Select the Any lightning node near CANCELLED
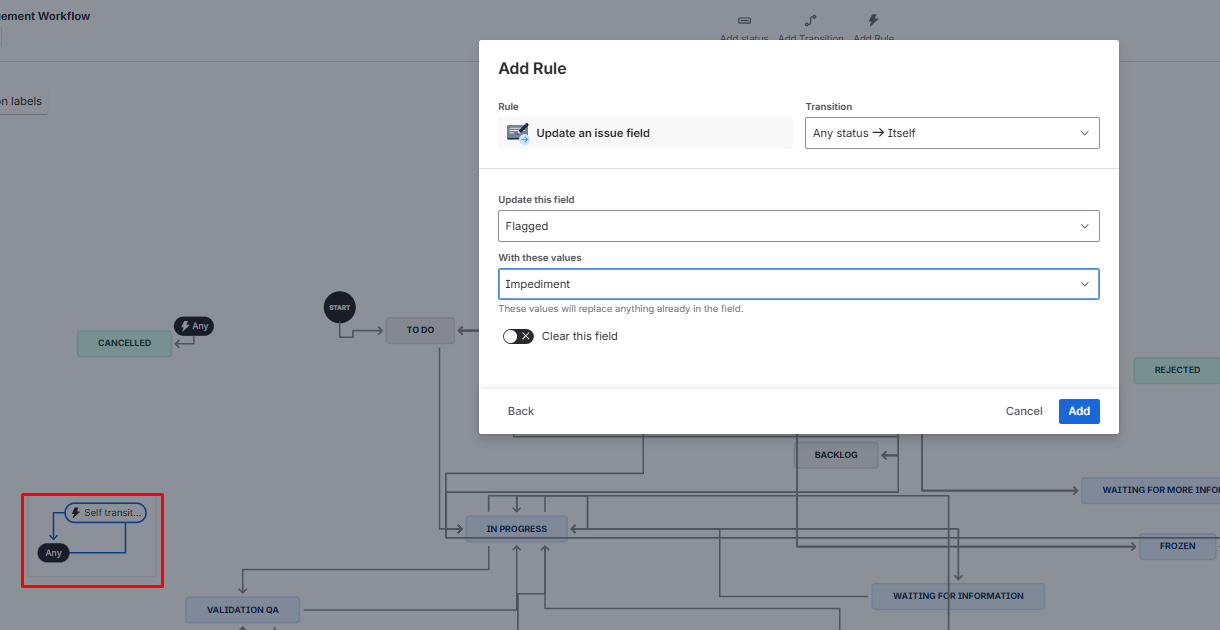Screen dimensions: 1220x630 [194, 326]
